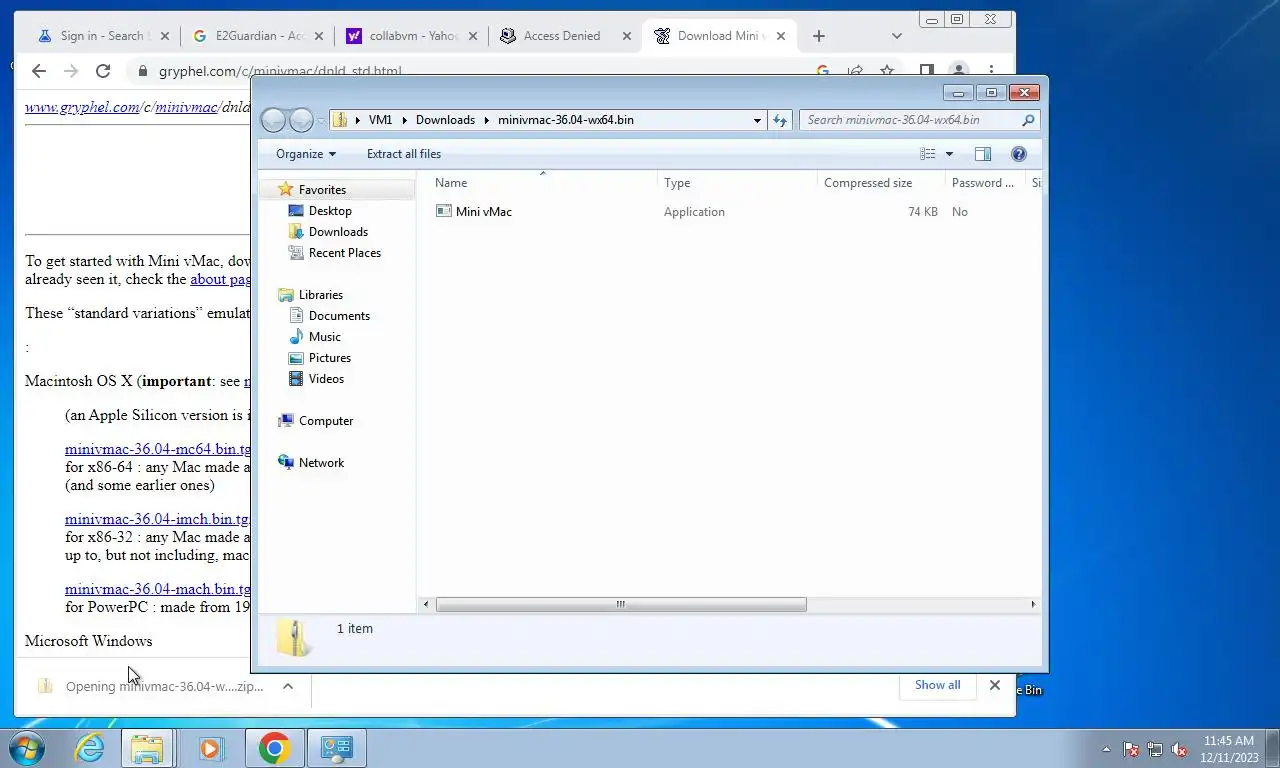Screen dimensions: 1280x768
Task: Open Desktop in the Favorites list
Action: 330,211
